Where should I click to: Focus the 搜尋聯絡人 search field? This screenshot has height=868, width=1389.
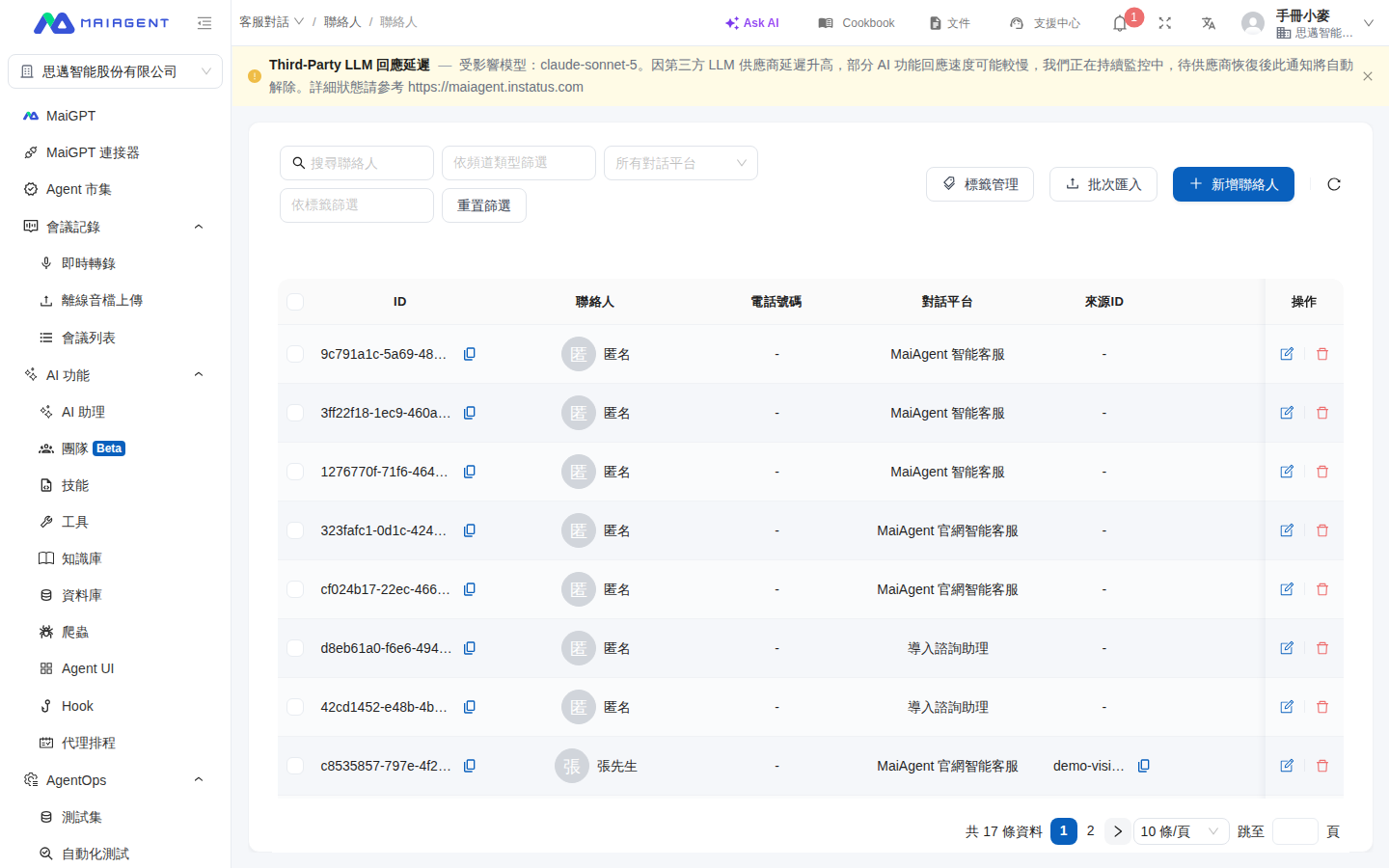357,163
